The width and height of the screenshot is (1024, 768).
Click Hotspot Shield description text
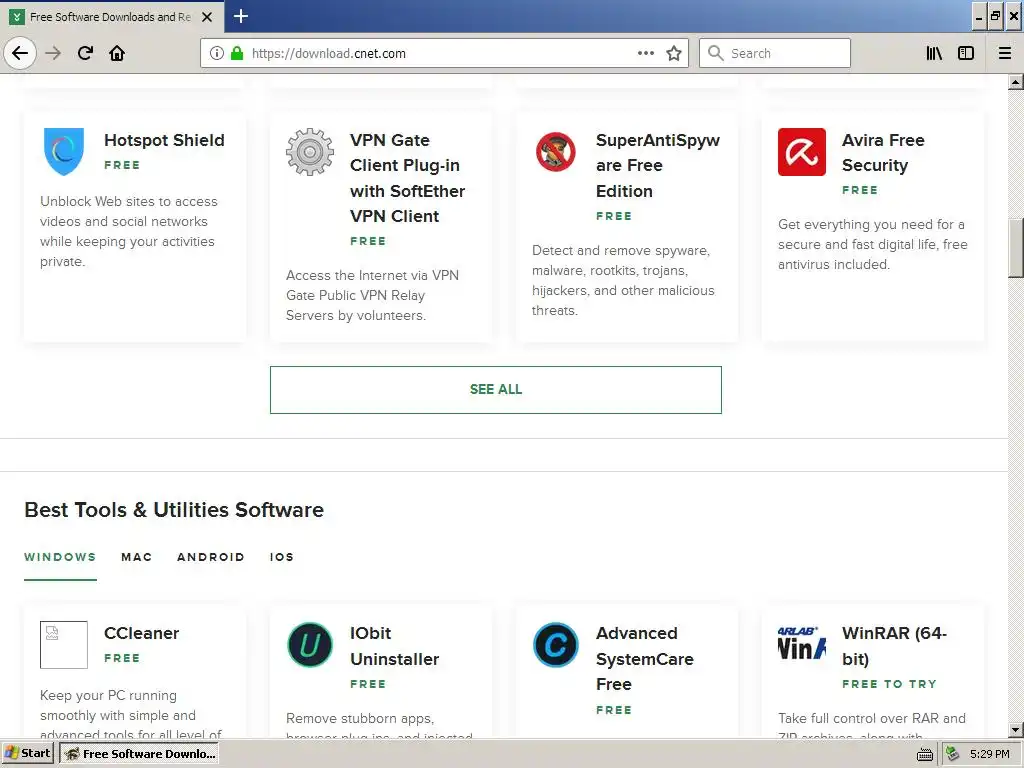129,231
